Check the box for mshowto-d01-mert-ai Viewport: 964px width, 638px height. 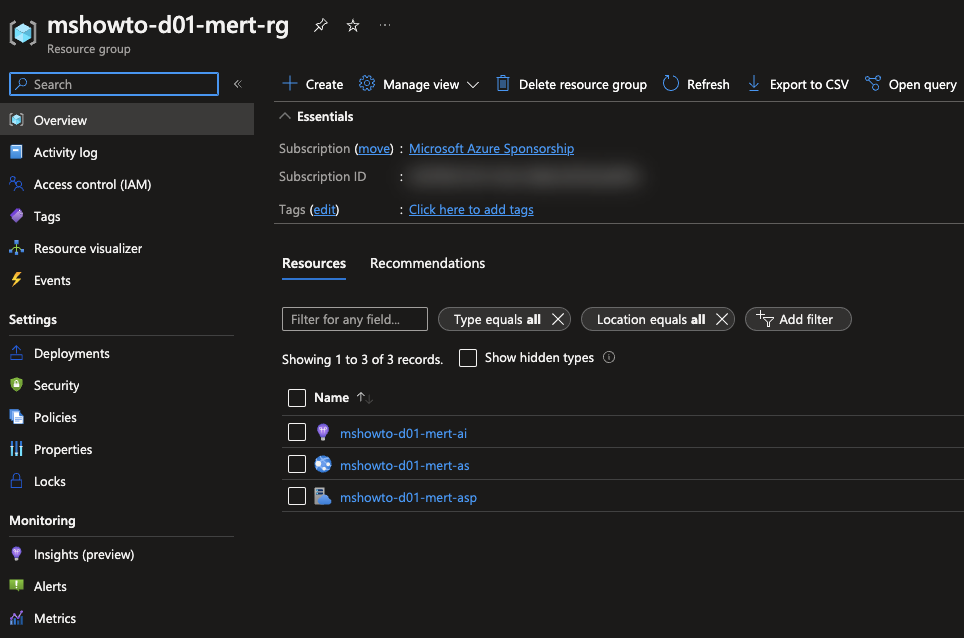coord(297,432)
